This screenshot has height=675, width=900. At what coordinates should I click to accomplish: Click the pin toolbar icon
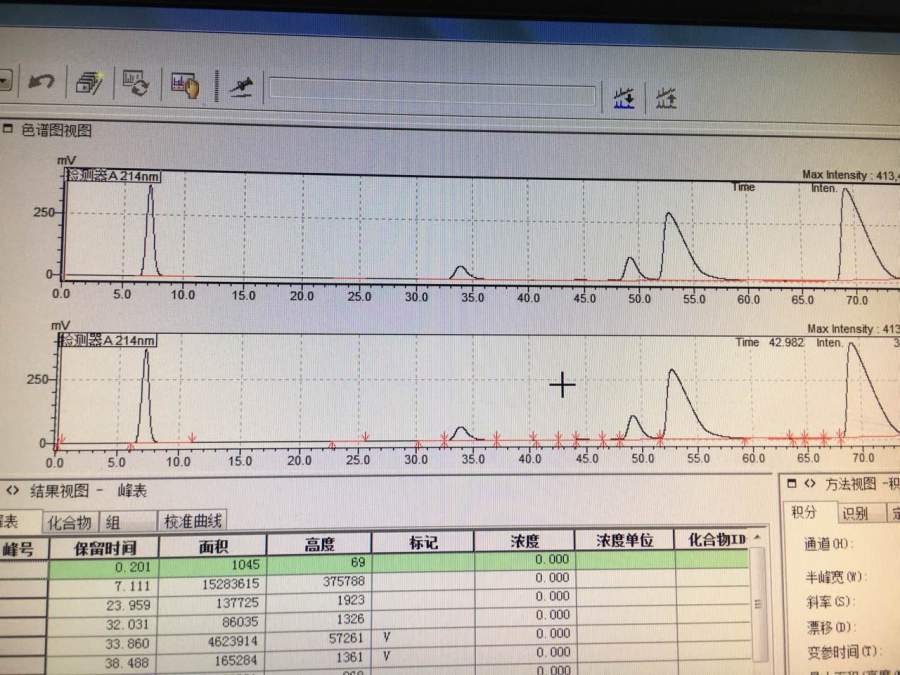tap(242, 87)
